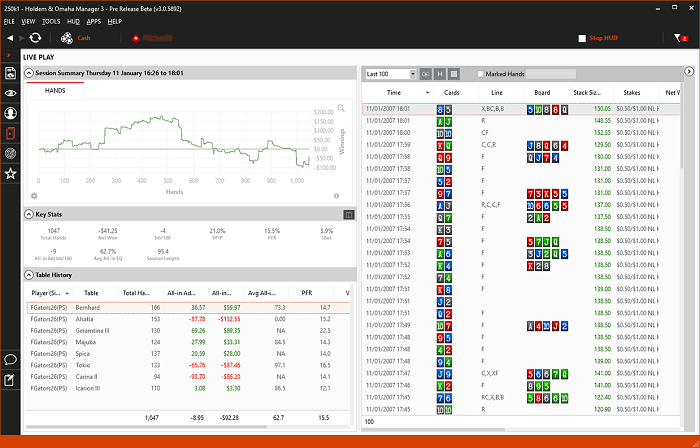The width and height of the screenshot is (700, 448).
Task: Click the player profile icon in the sidebar
Action: point(10,112)
